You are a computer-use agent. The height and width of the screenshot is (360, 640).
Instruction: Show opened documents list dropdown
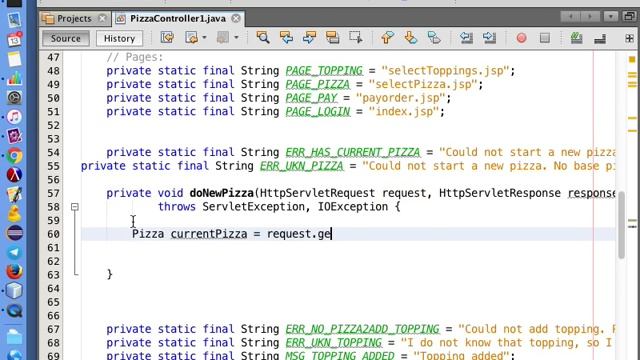[611, 17]
